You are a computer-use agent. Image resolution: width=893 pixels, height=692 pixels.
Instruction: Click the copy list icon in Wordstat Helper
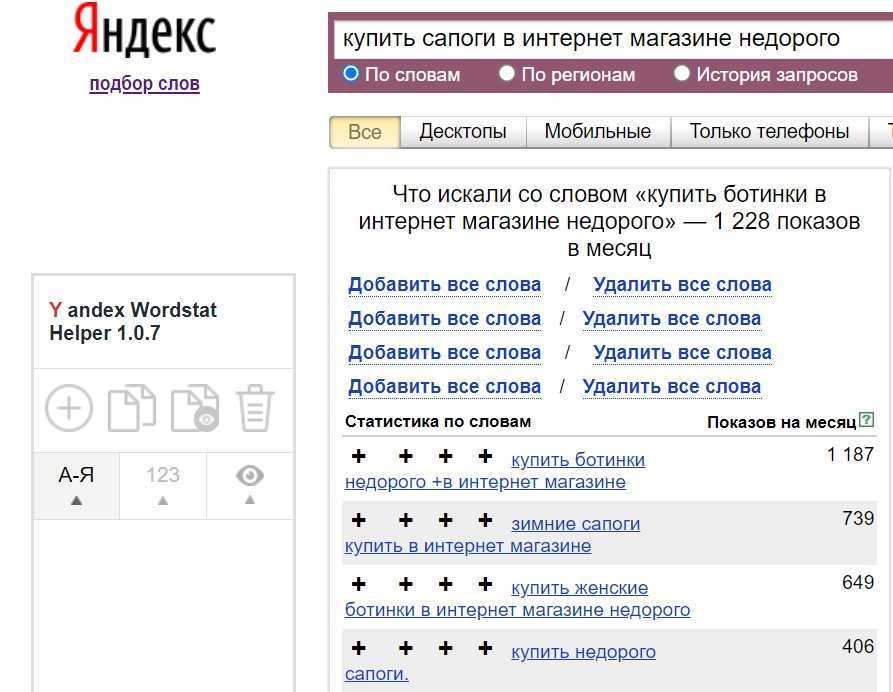(x=132, y=409)
